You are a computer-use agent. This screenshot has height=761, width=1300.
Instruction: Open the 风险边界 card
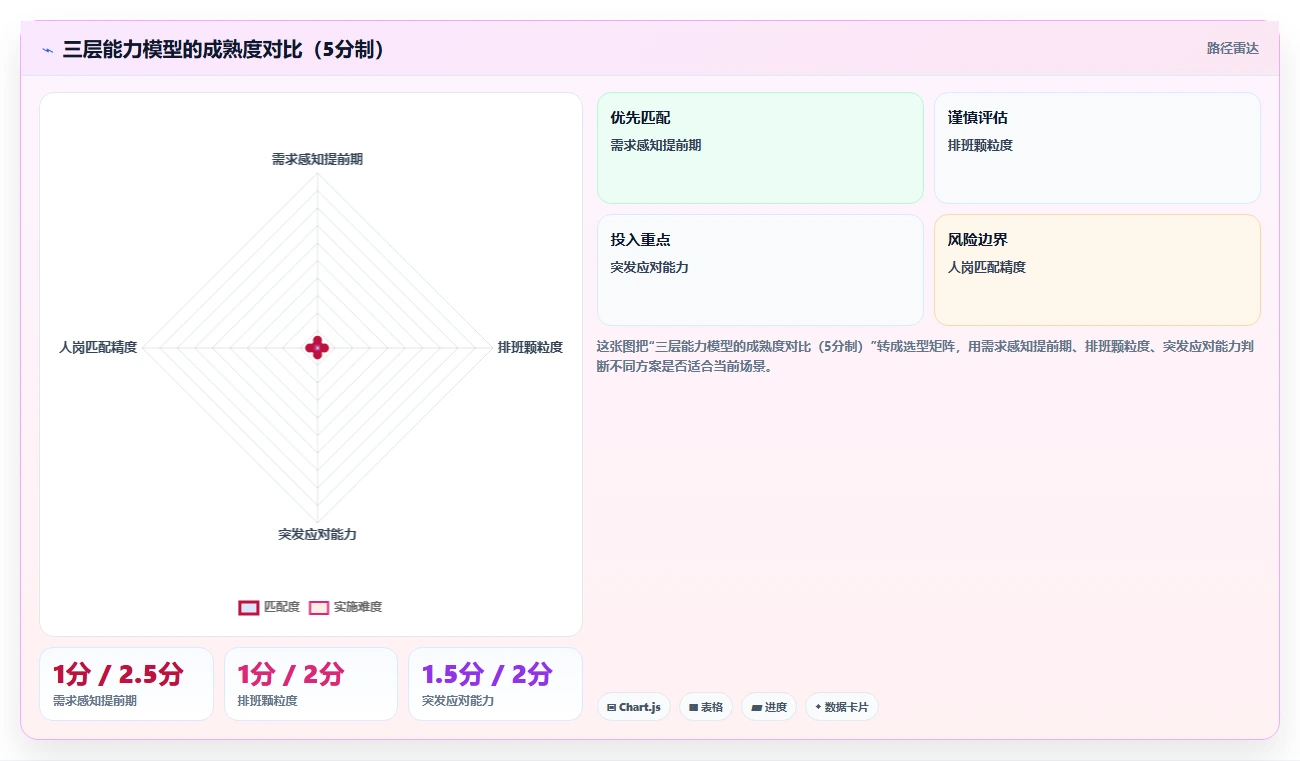pyautogui.click(x=1097, y=270)
